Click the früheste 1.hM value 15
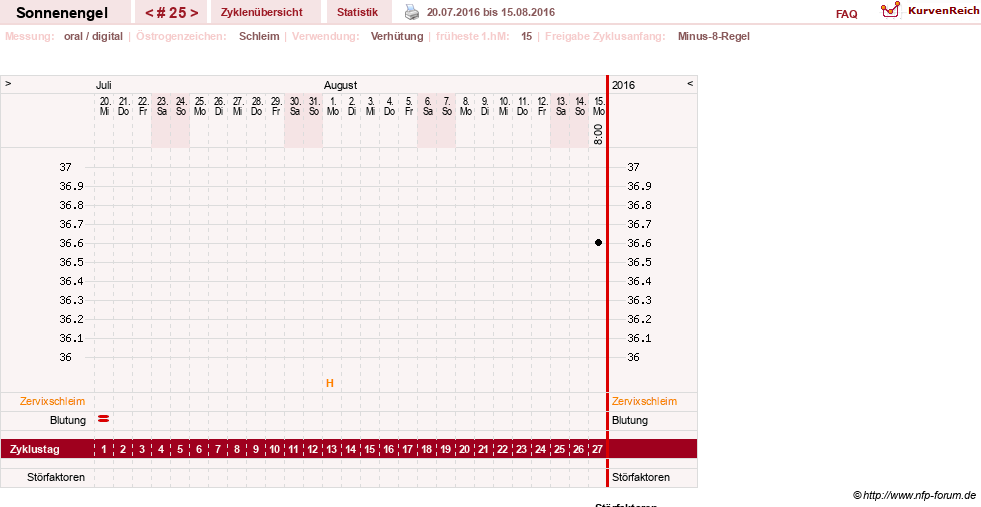 pyautogui.click(x=526, y=36)
